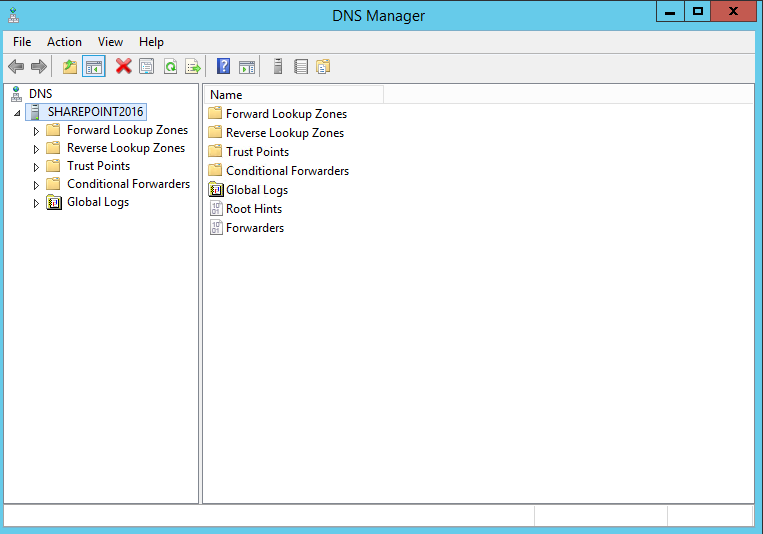
Task: Select SHAREPOINT2016 label in the tree
Action: pos(95,112)
